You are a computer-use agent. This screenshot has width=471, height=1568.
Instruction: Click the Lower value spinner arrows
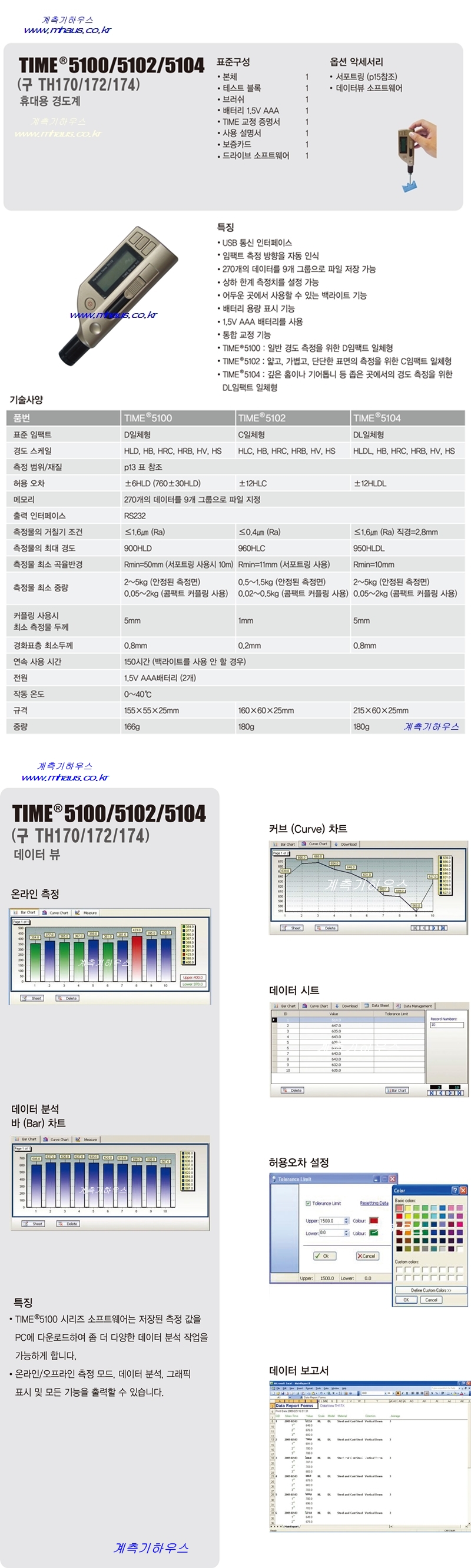(x=346, y=1233)
